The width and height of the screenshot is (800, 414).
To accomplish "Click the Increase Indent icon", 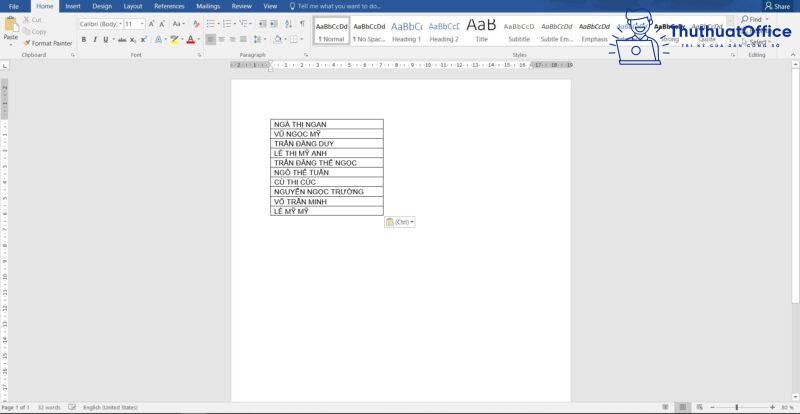I will click(x=274, y=24).
